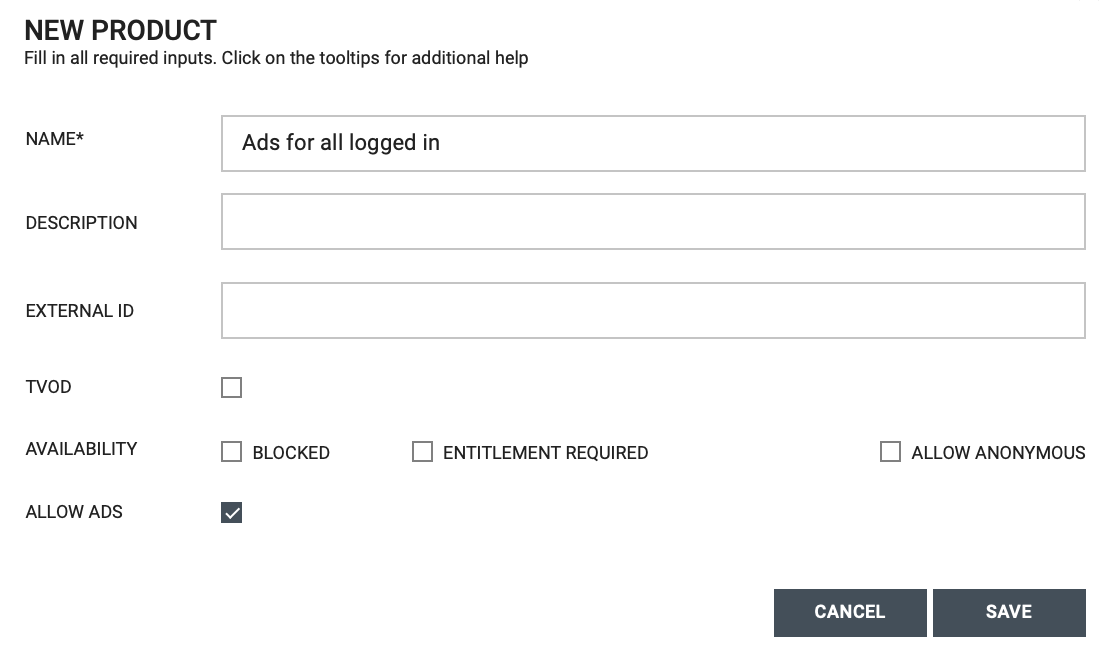
Task: Click the DESCRIPTION label
Action: [81, 223]
